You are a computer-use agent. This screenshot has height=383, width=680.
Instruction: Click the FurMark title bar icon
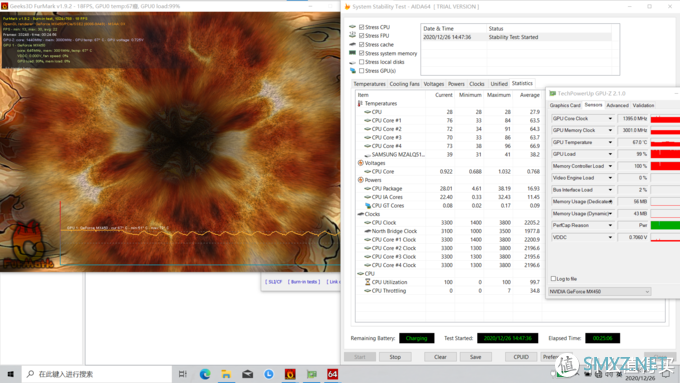pyautogui.click(x=4, y=6)
